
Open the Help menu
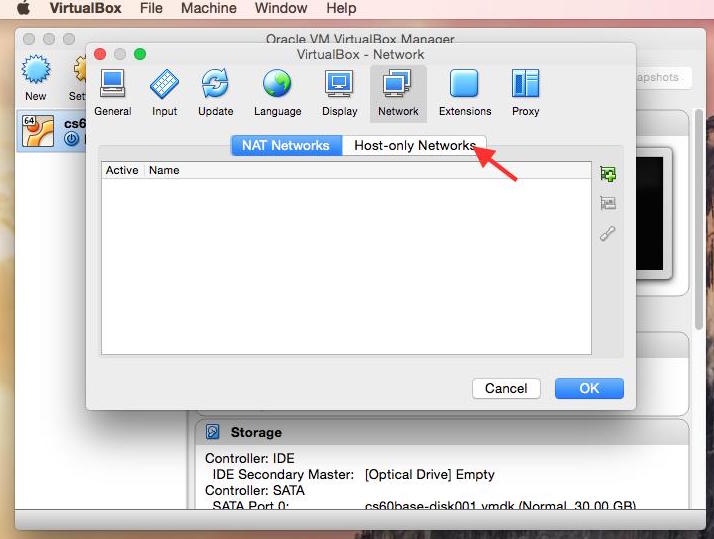click(341, 8)
